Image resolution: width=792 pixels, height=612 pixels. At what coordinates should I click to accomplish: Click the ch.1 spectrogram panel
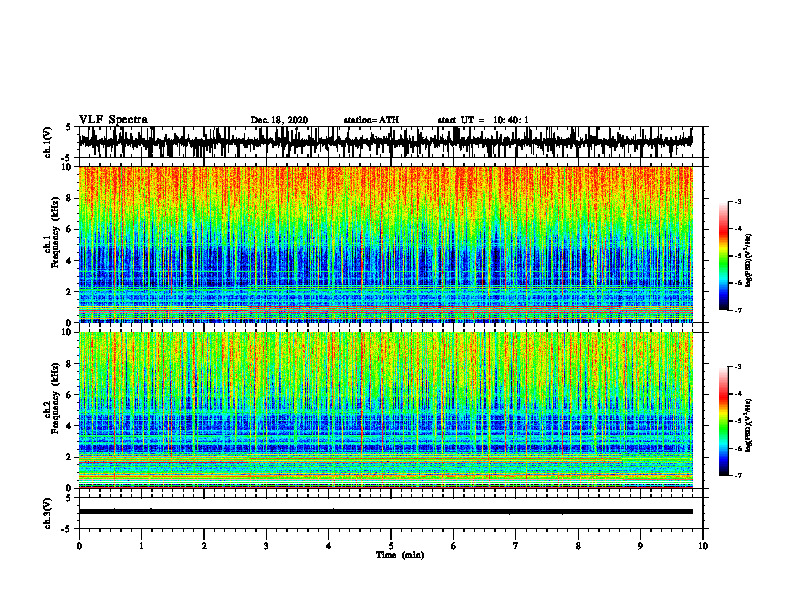pos(385,244)
